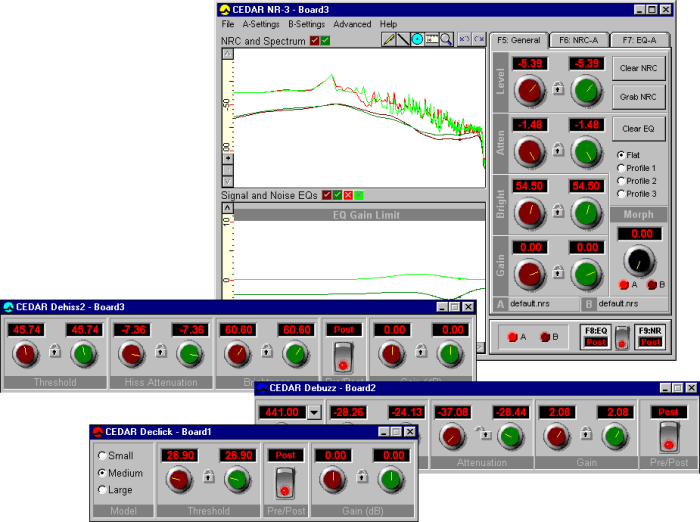
Task: Toggle red checkbox next to NRC and Spectrum
Action: pos(315,41)
